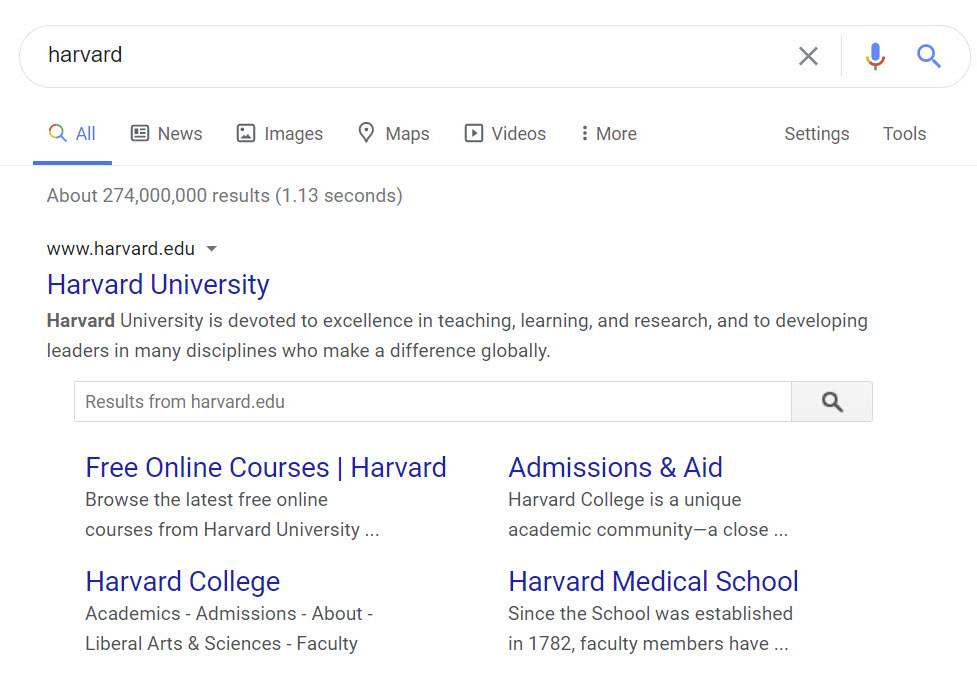
Task: Open the Maps tab
Action: pyautogui.click(x=393, y=134)
